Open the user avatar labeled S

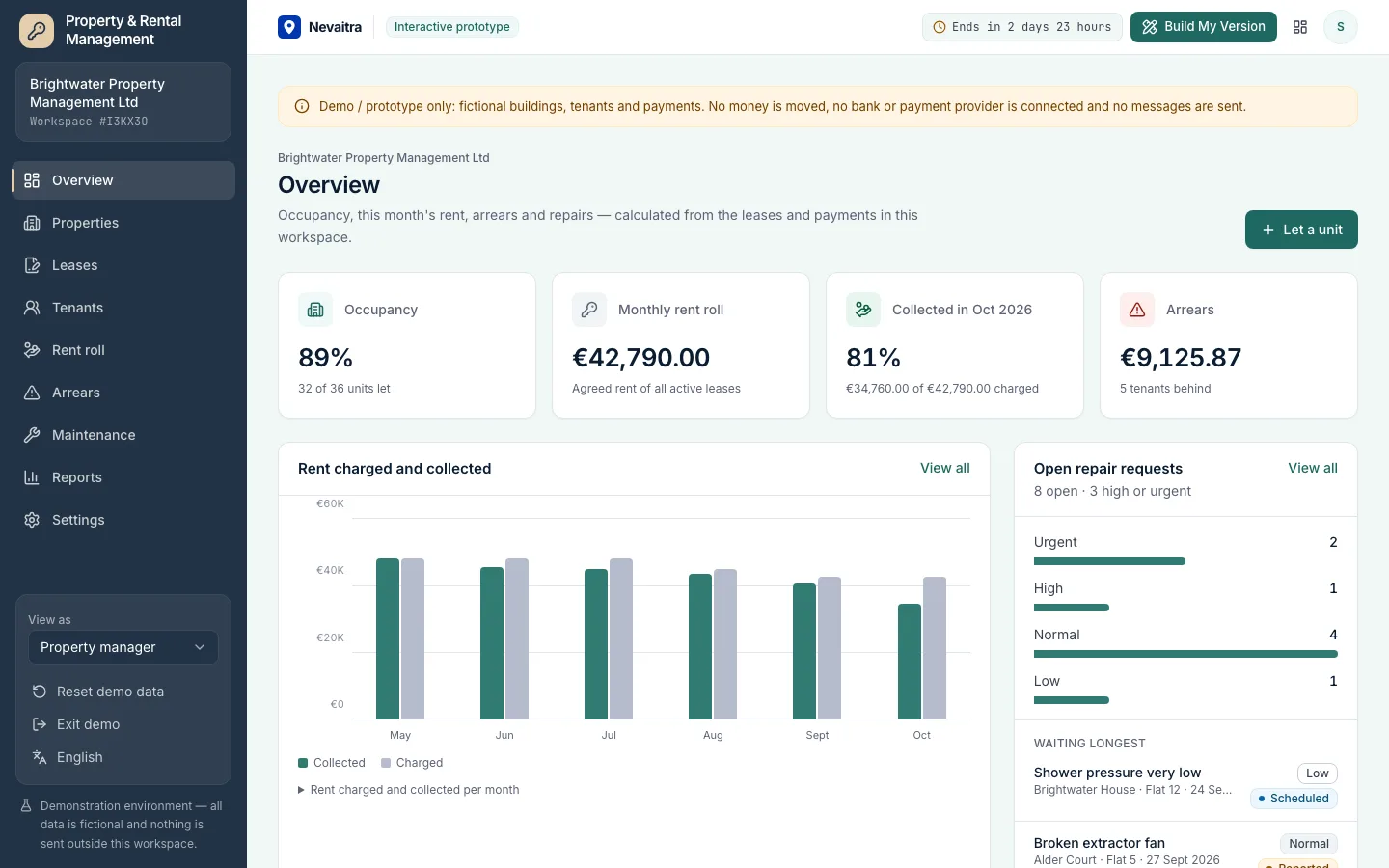tap(1340, 27)
